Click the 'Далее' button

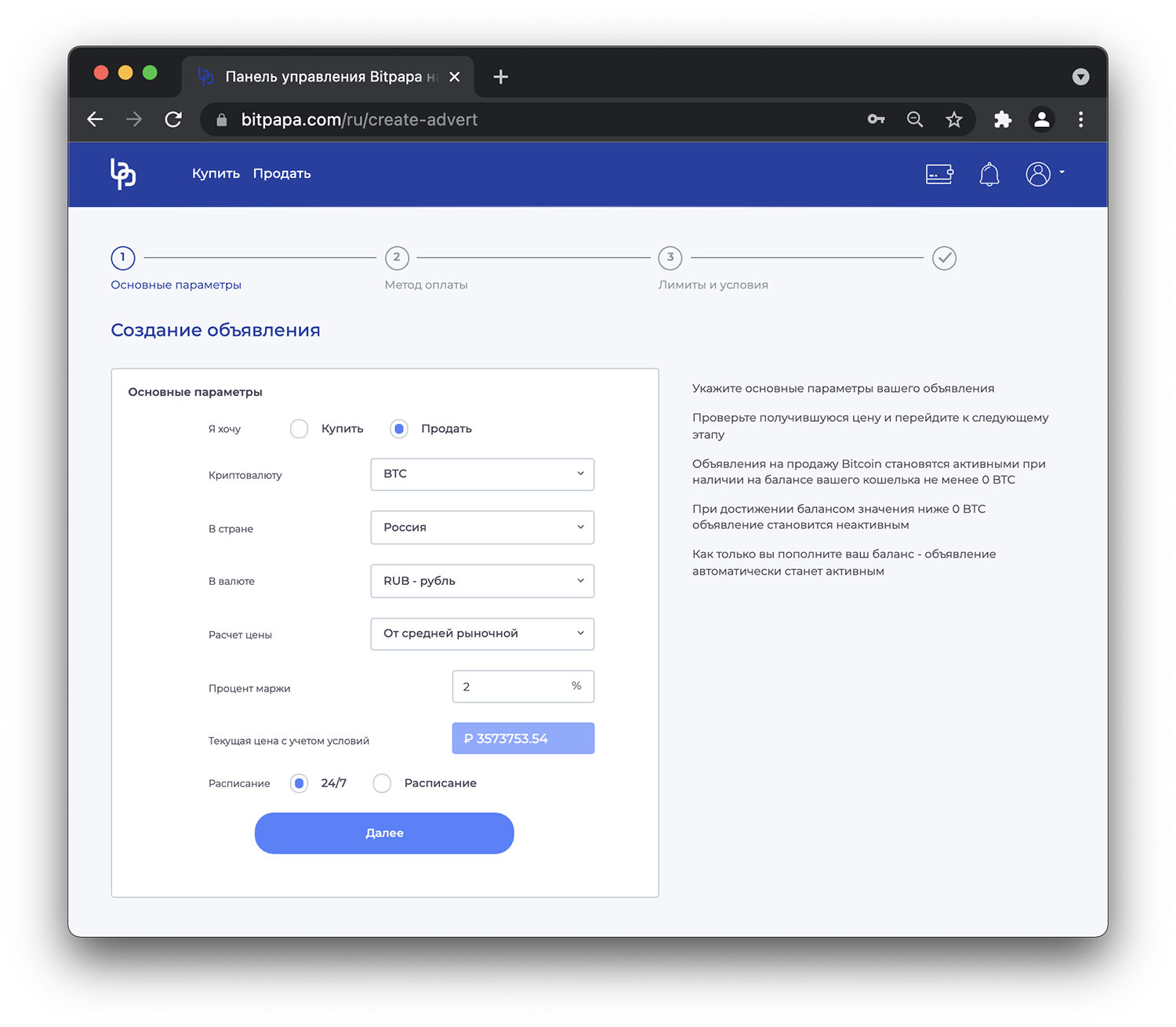[384, 833]
